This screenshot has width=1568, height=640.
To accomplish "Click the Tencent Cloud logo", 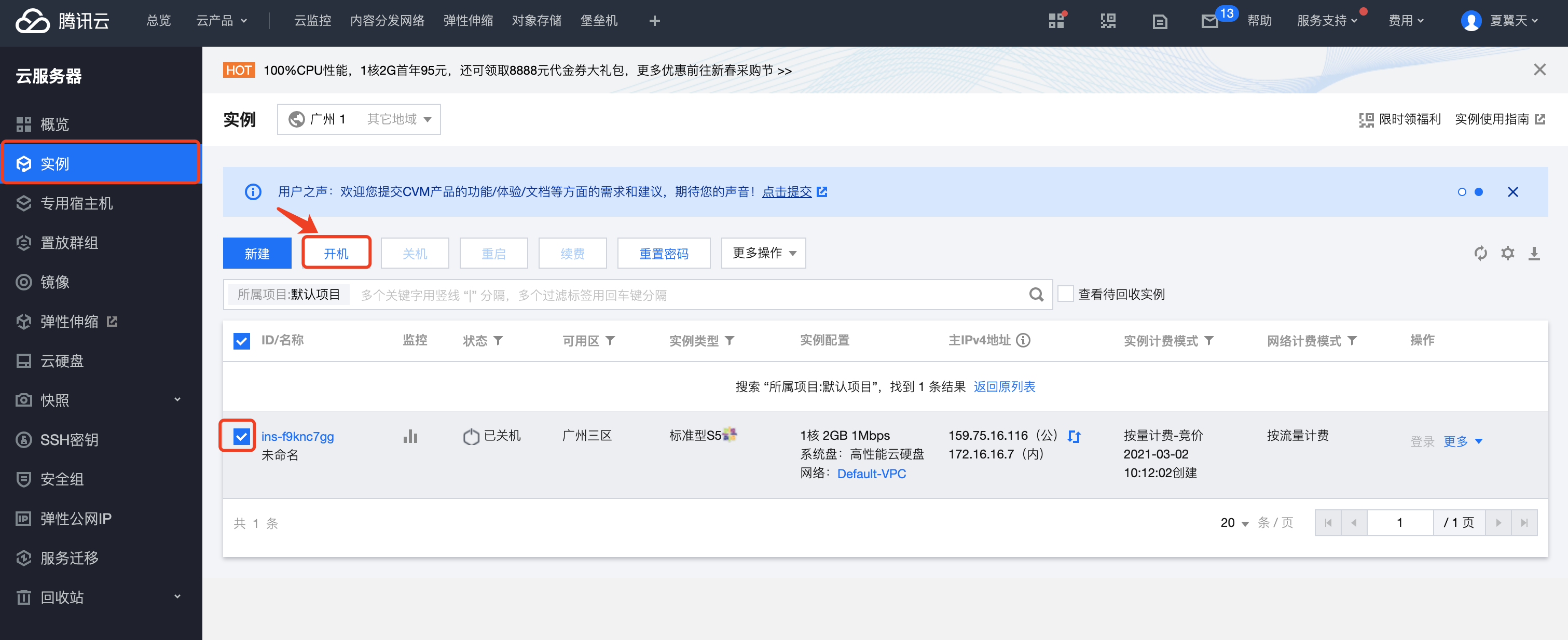I will [63, 21].
